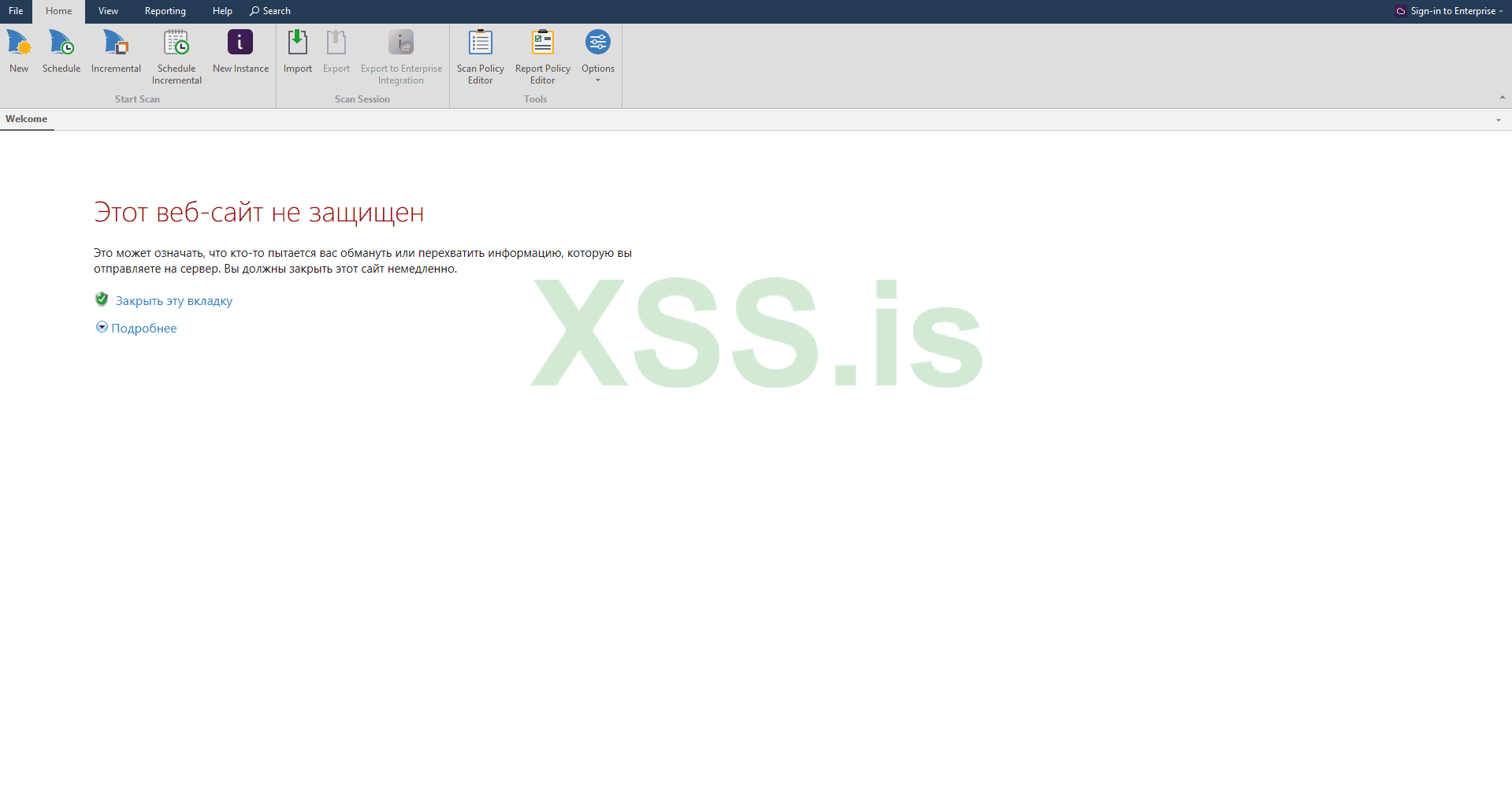Click the Search box in ribbon
The height and width of the screenshot is (803, 1512).
coord(270,11)
